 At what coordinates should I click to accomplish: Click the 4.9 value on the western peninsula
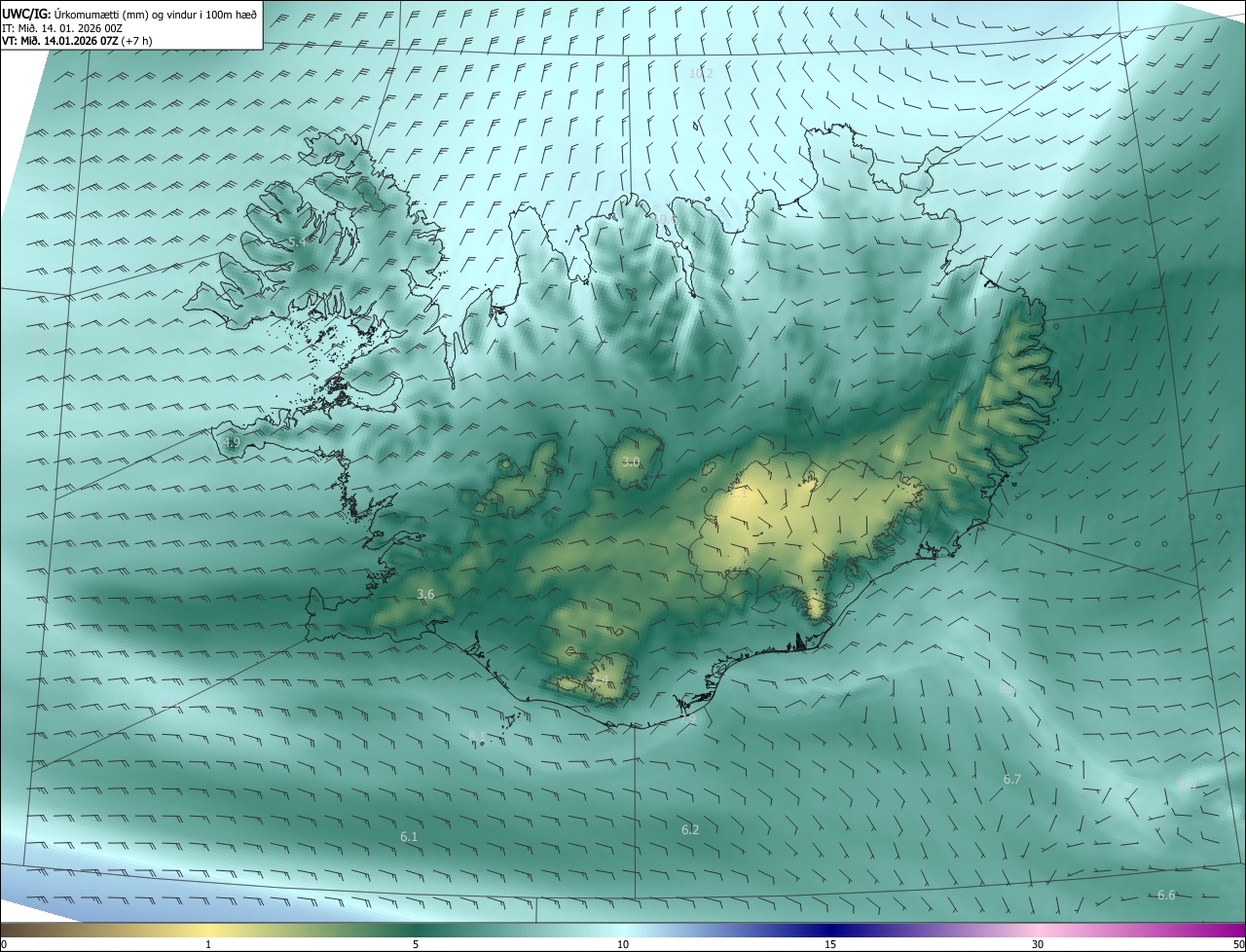pos(232,442)
